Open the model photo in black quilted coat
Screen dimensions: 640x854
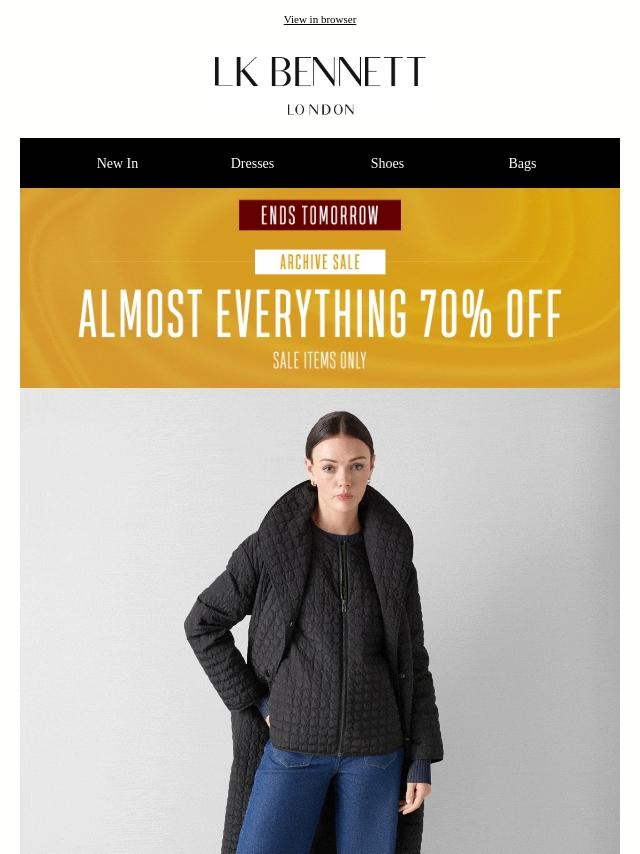[x=320, y=621]
